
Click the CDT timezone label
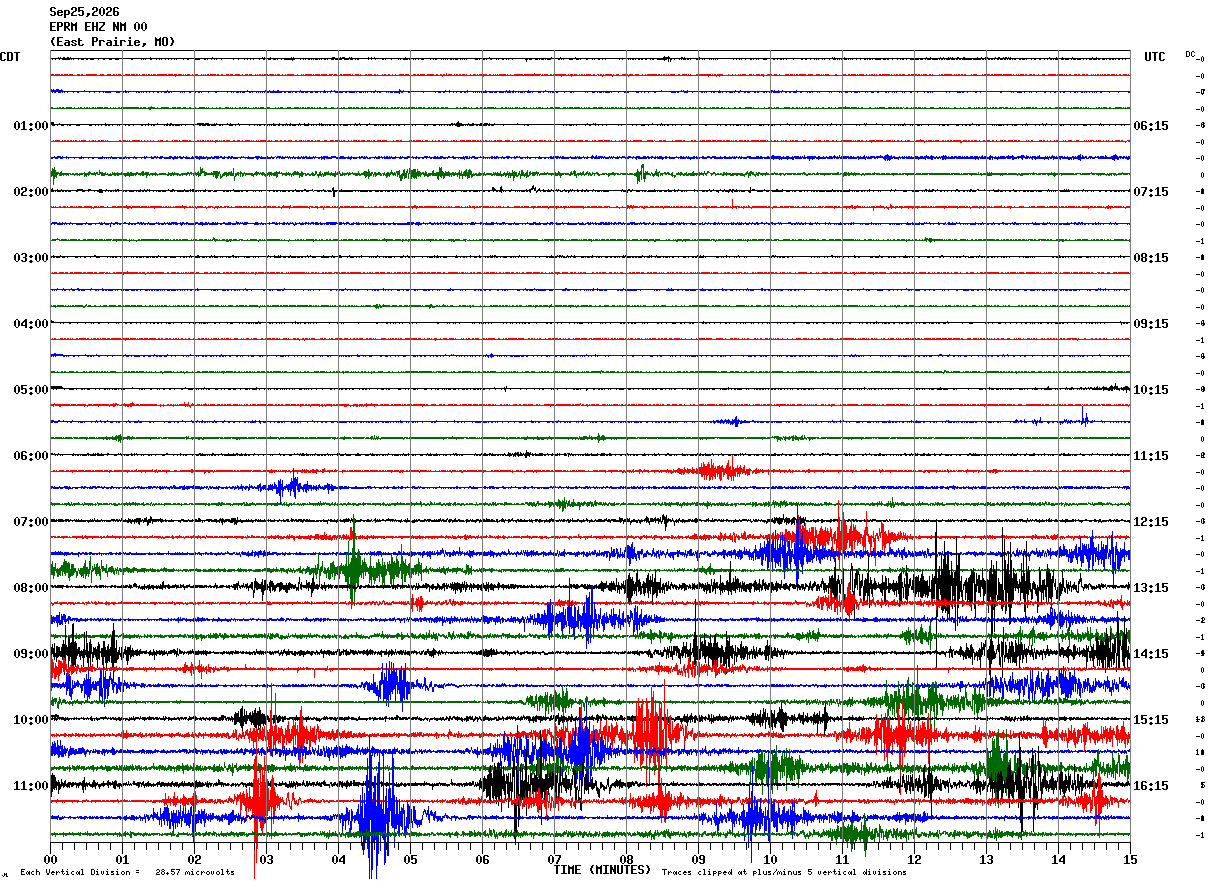tap(10, 57)
